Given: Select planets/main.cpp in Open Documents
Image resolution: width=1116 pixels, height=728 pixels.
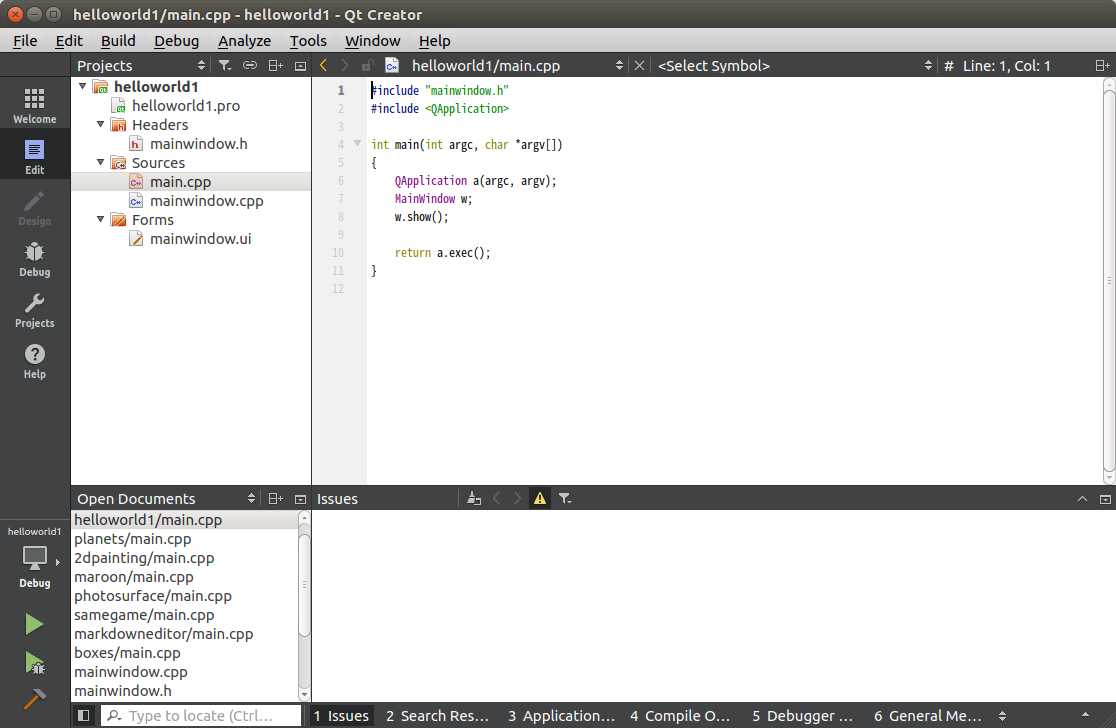Looking at the screenshot, I should point(133,539).
